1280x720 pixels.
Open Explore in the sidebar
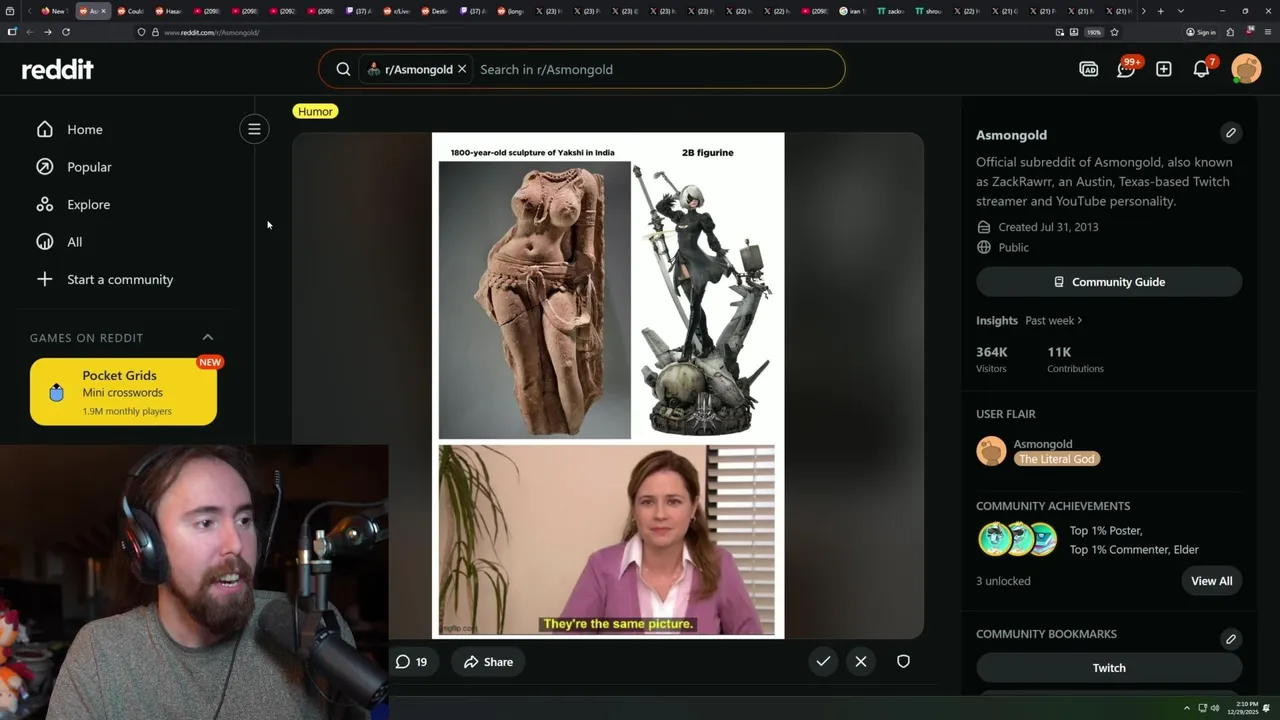[88, 204]
